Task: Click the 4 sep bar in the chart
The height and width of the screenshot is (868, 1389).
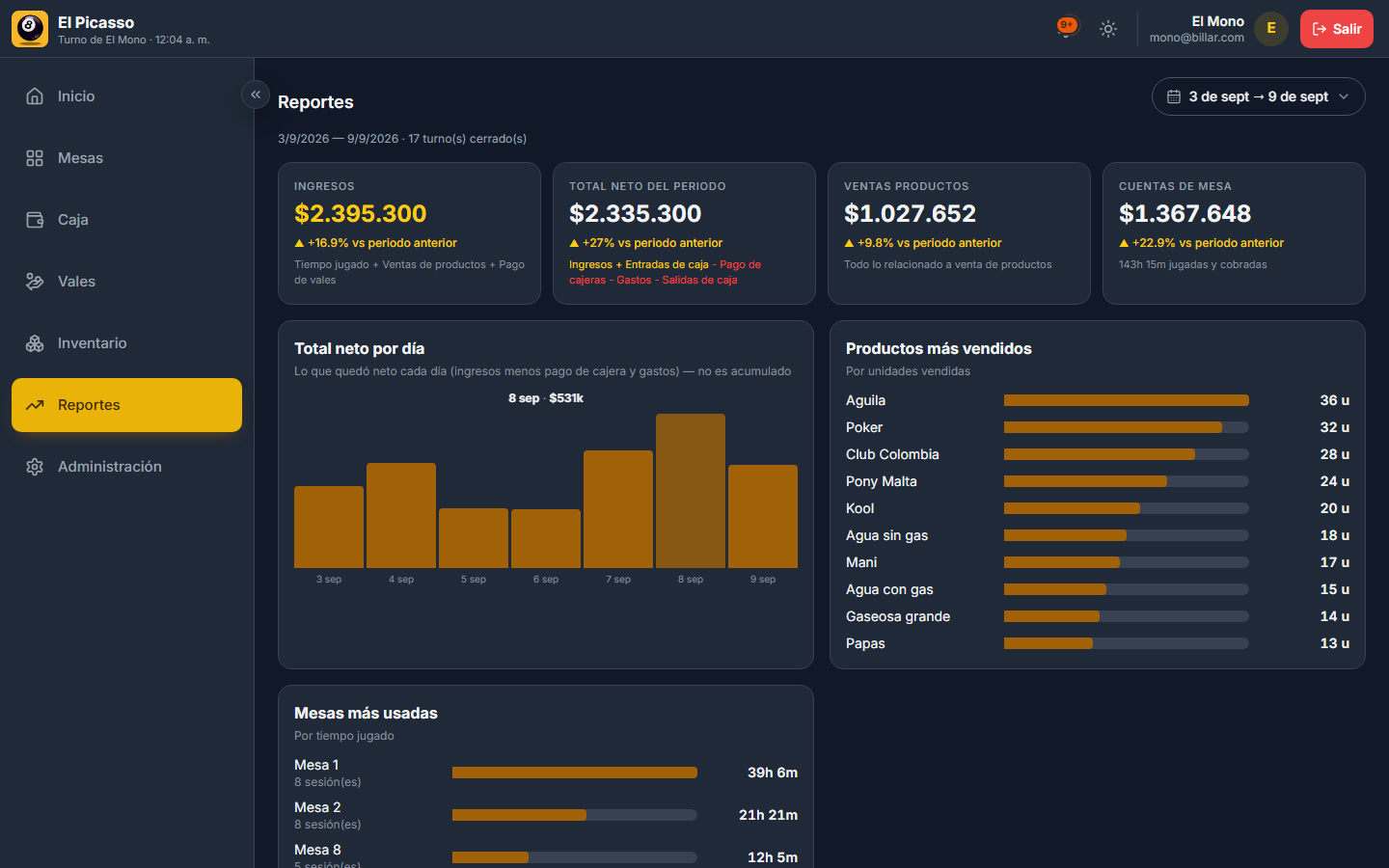Action: click(401, 515)
